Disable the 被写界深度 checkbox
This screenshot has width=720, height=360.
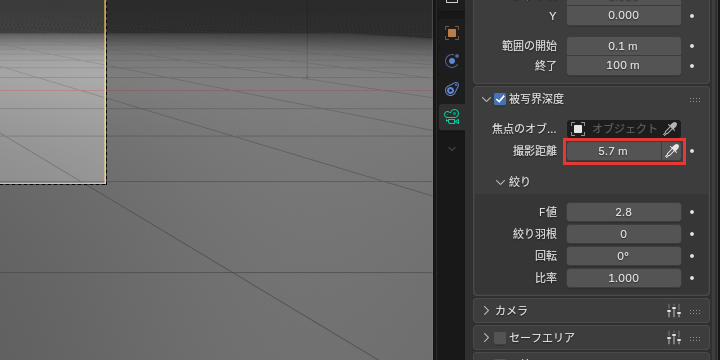point(500,99)
